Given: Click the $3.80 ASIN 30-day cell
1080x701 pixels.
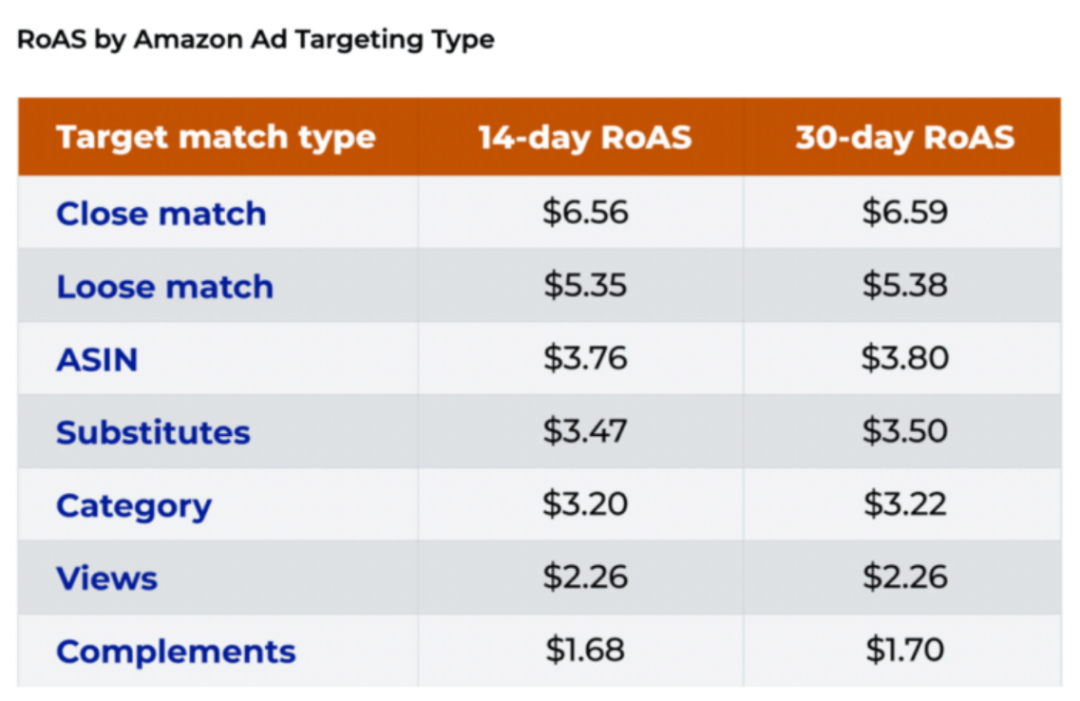Looking at the screenshot, I should point(905,358).
